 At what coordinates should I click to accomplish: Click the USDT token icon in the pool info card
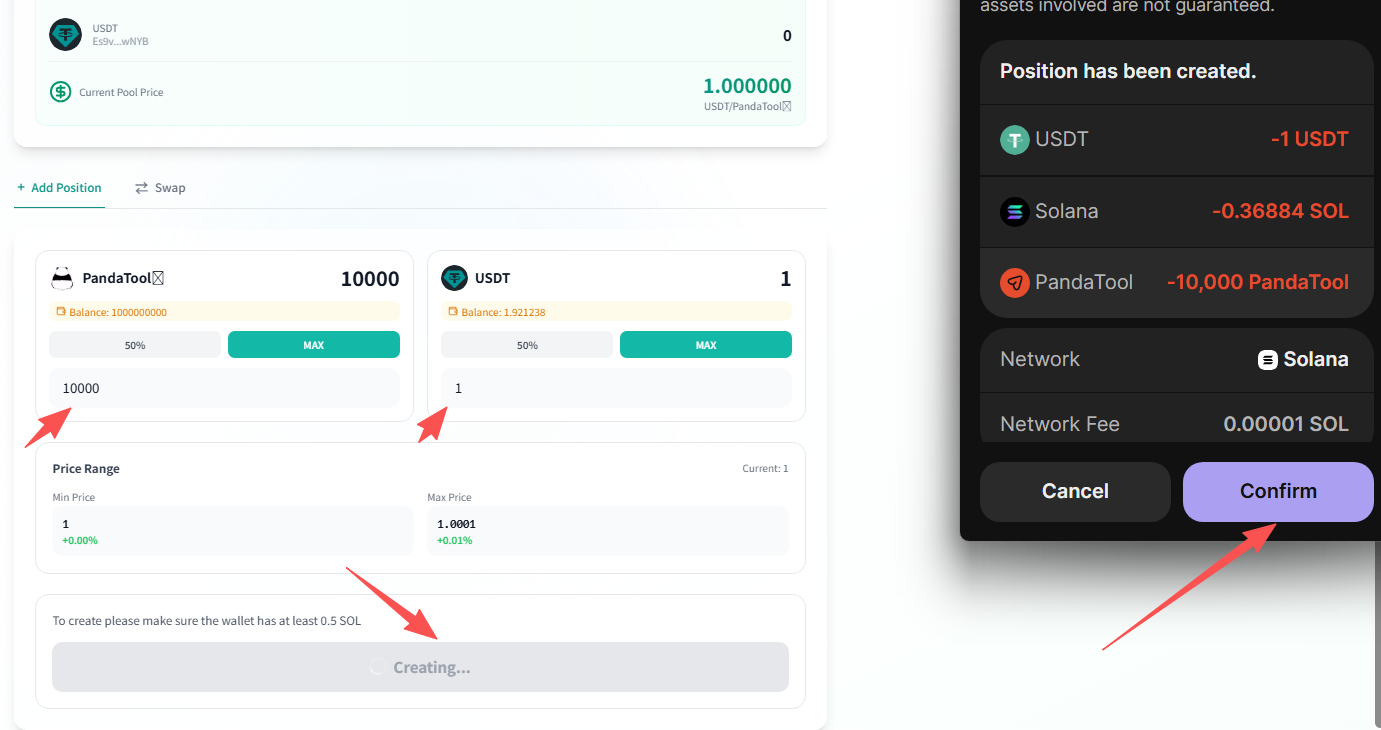coord(65,35)
